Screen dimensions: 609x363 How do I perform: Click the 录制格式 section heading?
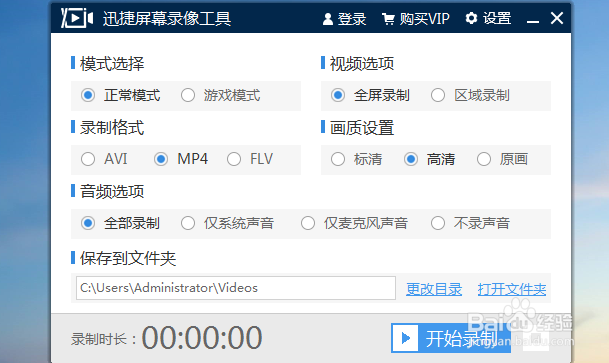tap(112, 128)
